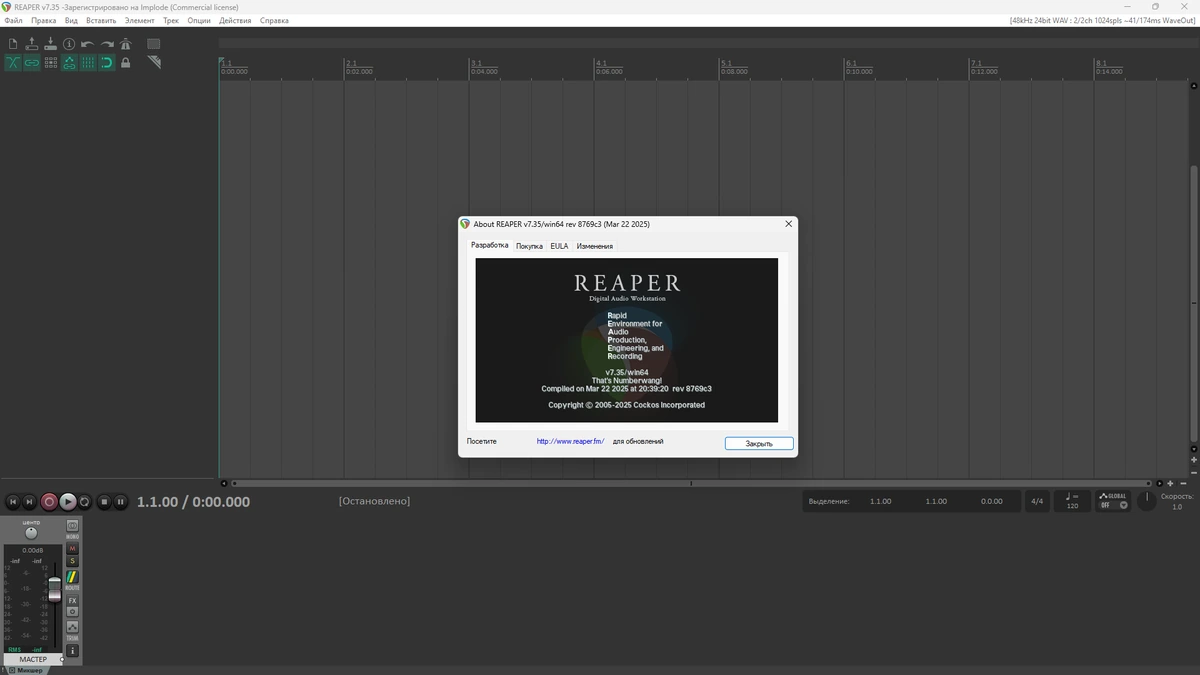Toggle master FX bypass power button
Image resolution: width=1200 pixels, height=675 pixels.
click(x=72, y=611)
